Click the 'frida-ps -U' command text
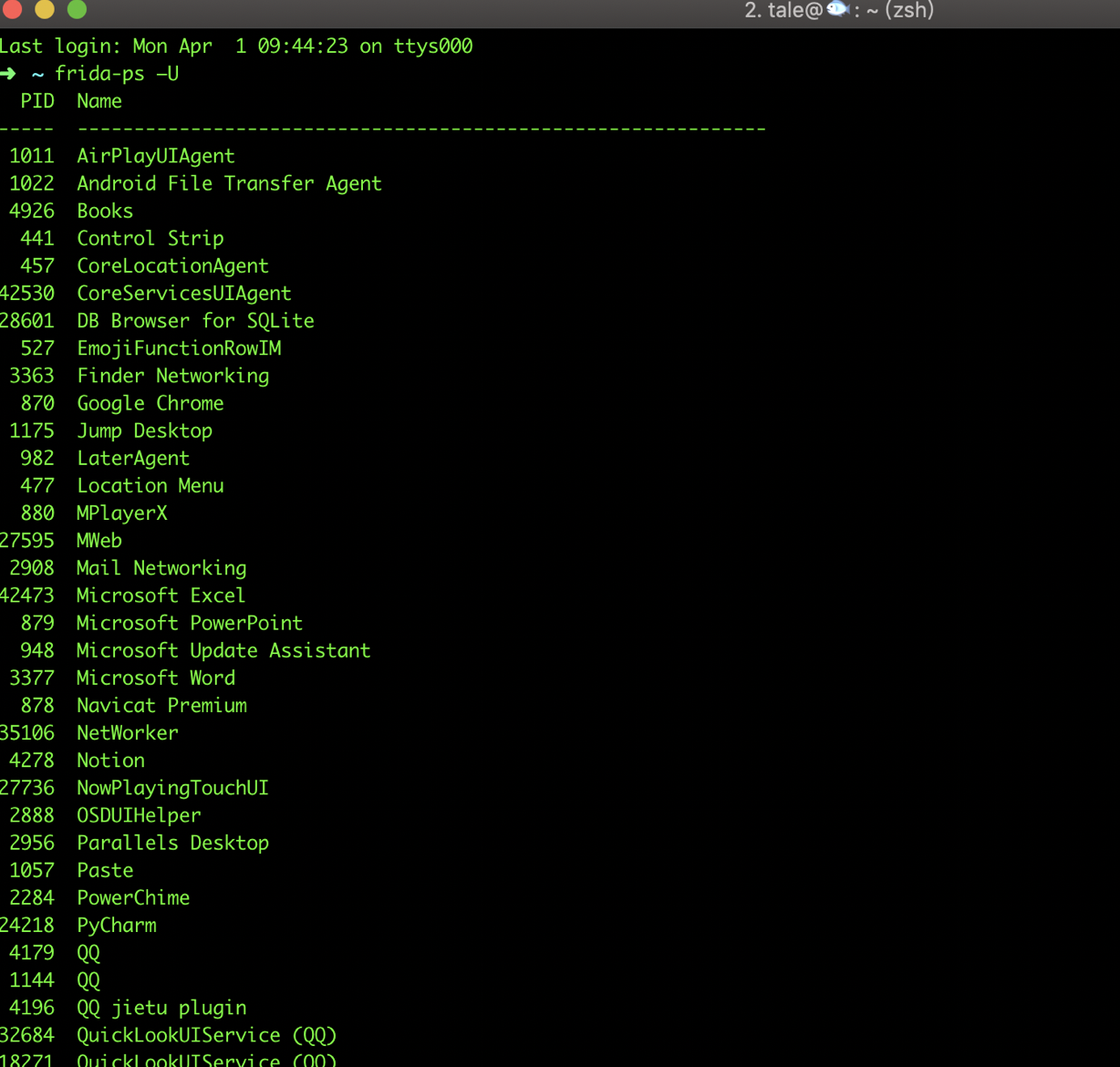The width and height of the screenshot is (1120, 1067). click(117, 73)
